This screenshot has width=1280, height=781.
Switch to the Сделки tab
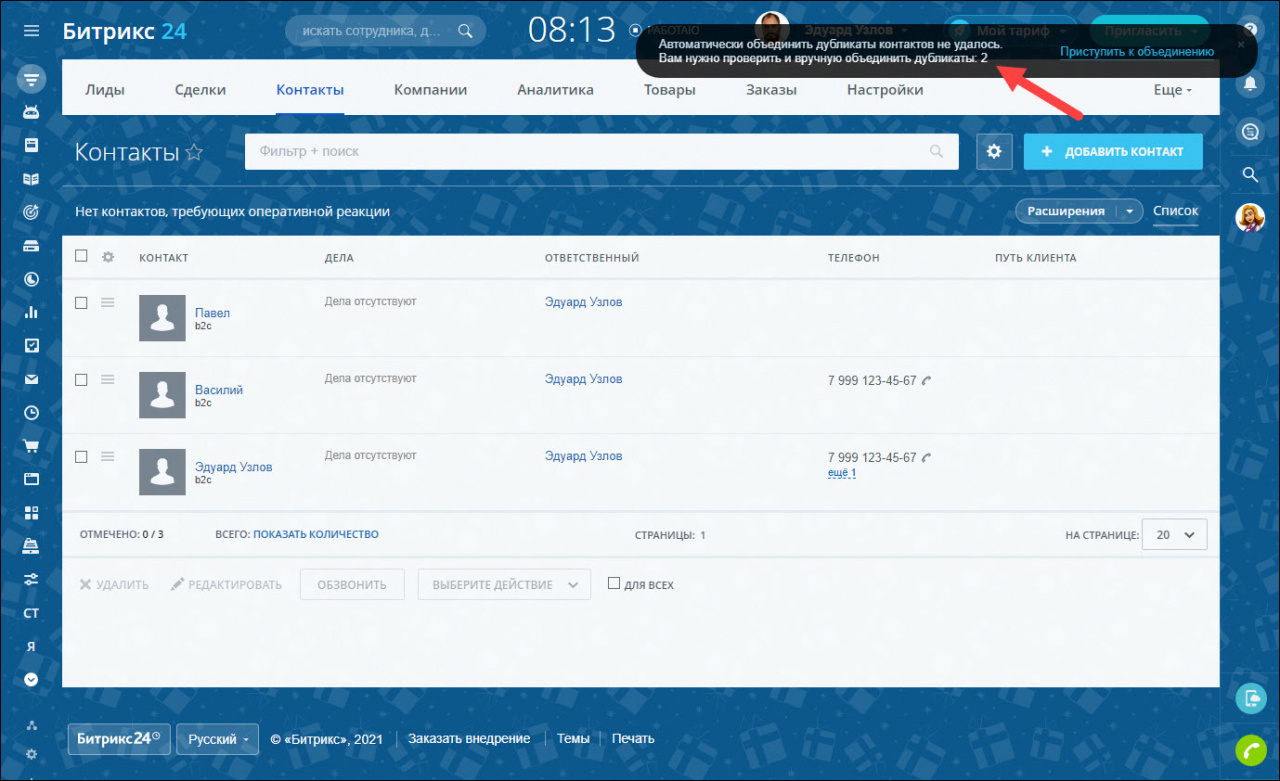(x=200, y=90)
